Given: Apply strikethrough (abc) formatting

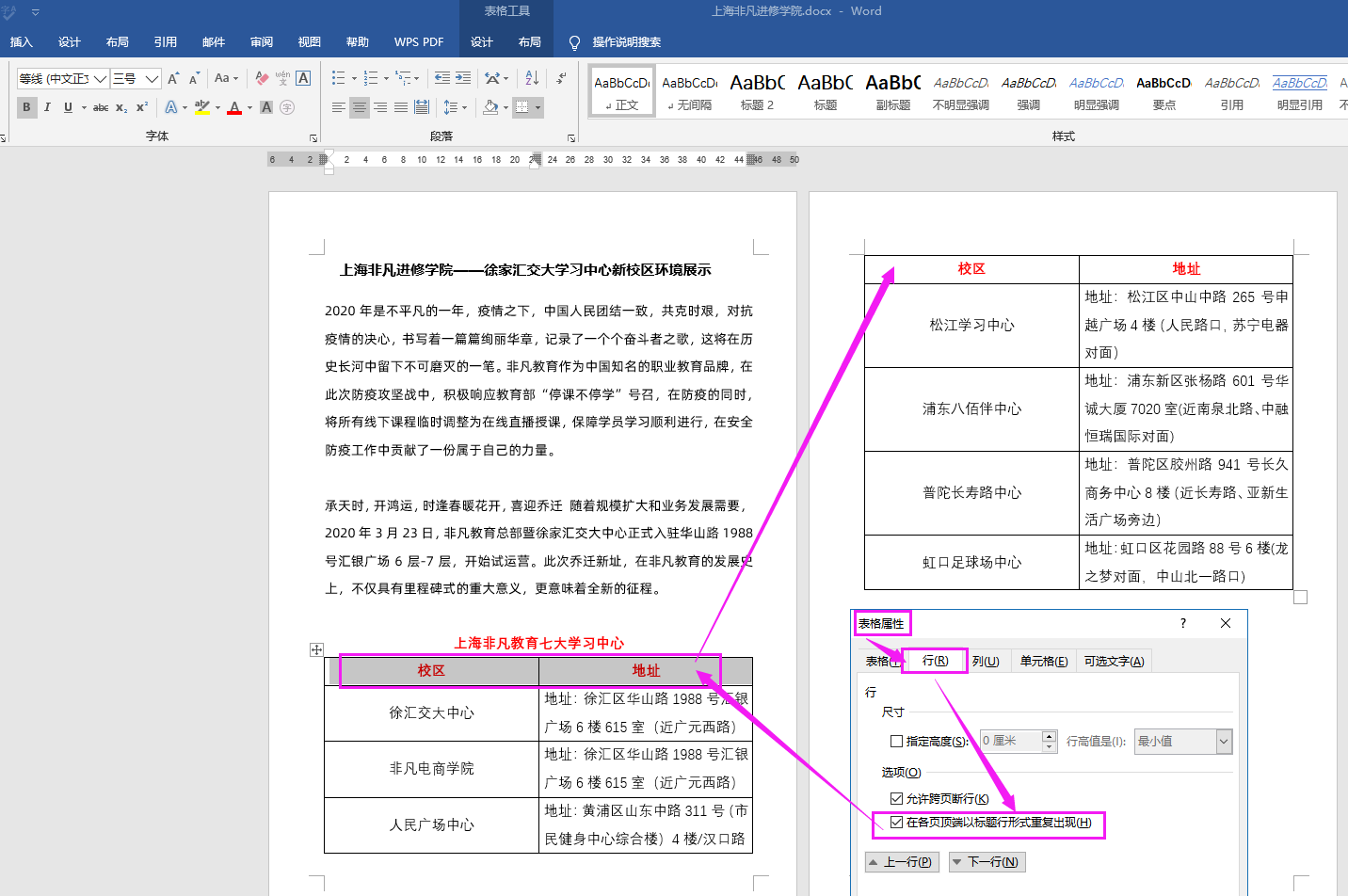Looking at the screenshot, I should click(x=101, y=107).
